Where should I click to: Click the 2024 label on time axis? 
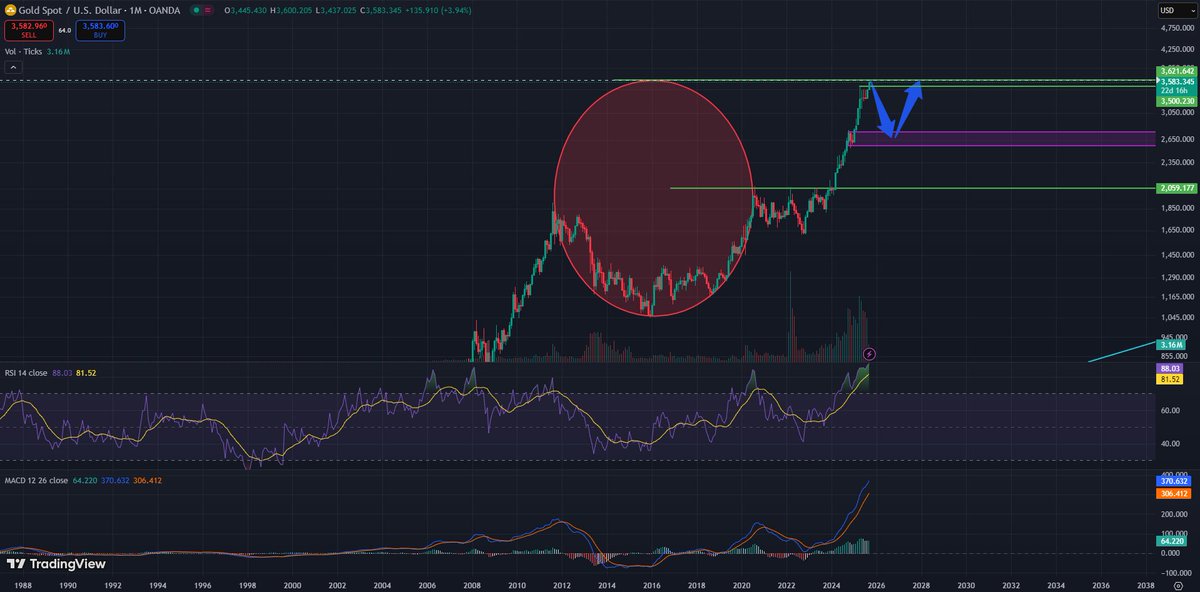(831, 585)
